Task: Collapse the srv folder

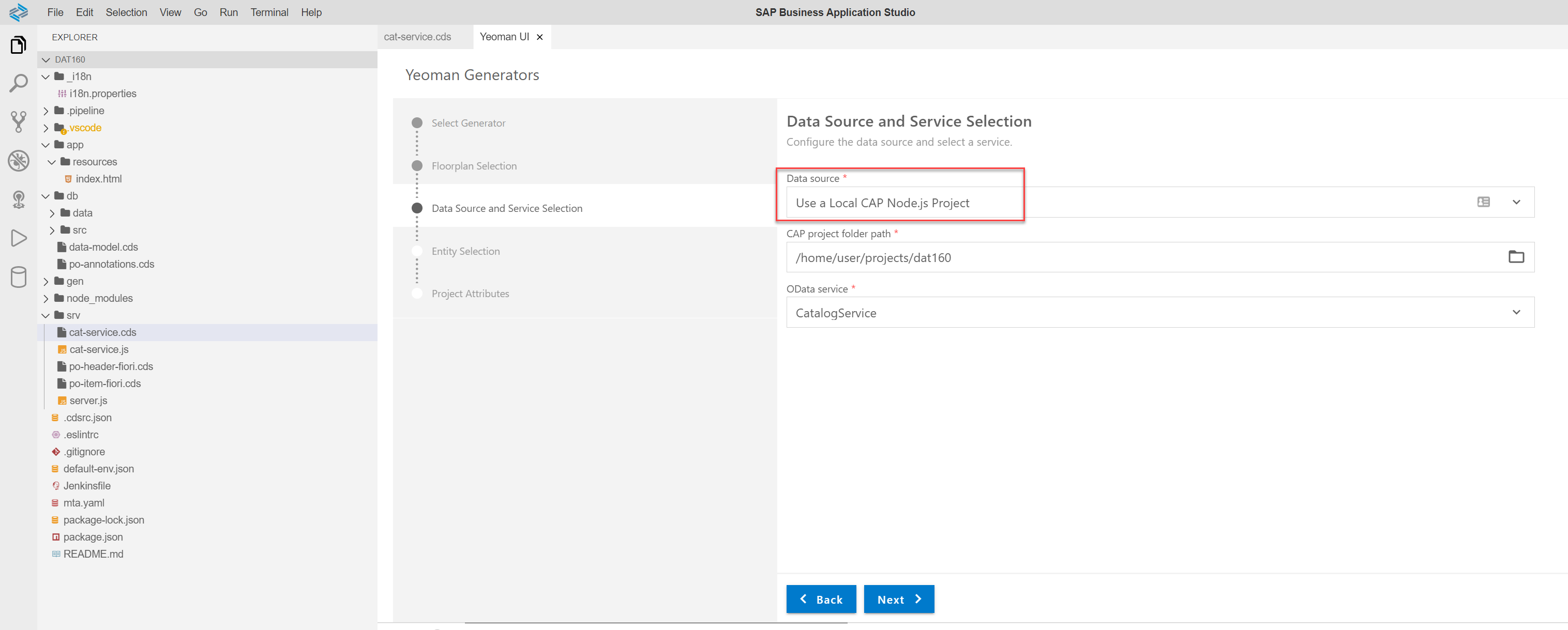Action: (46, 315)
